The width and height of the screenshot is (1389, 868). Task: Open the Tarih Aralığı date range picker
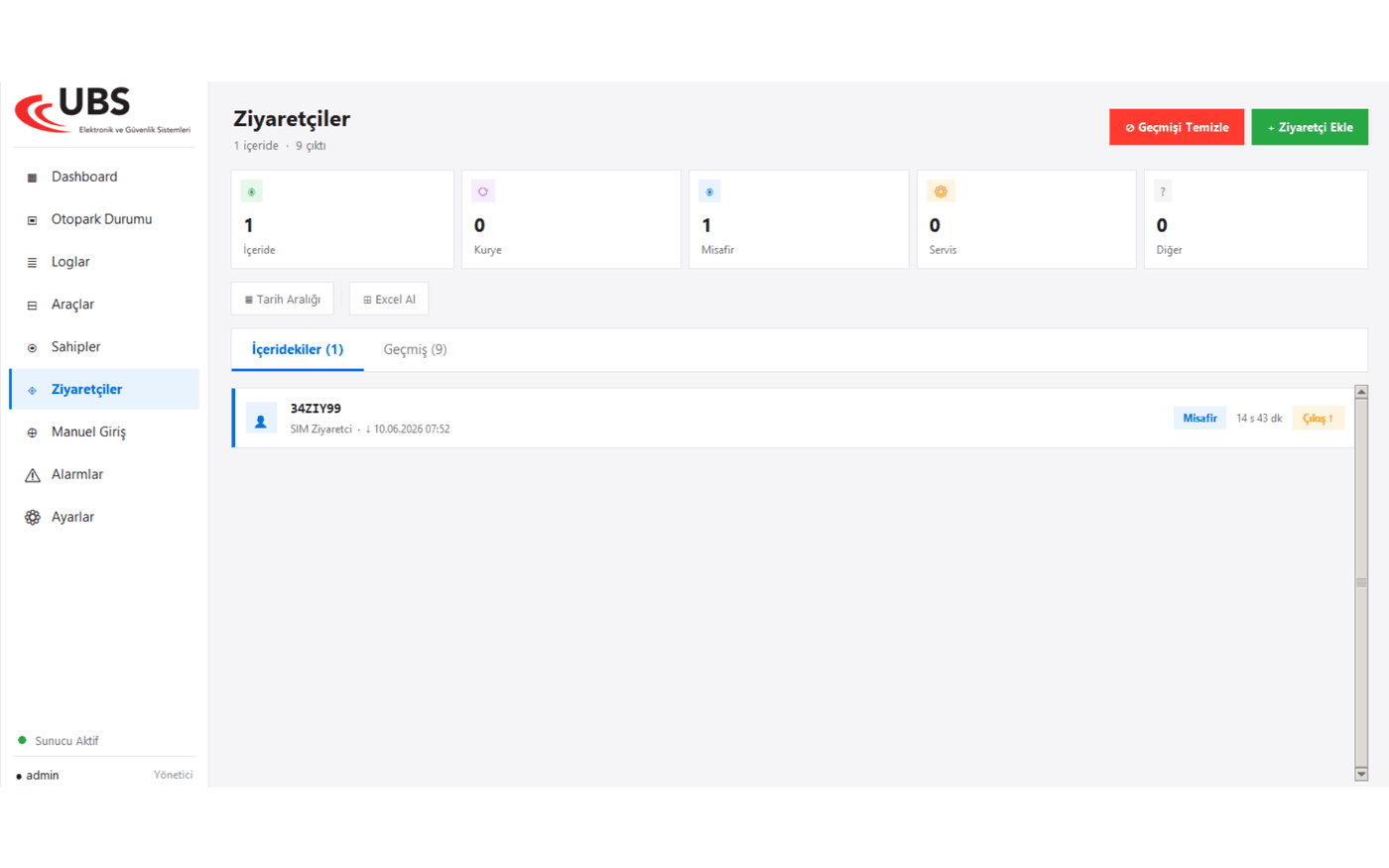coord(283,299)
